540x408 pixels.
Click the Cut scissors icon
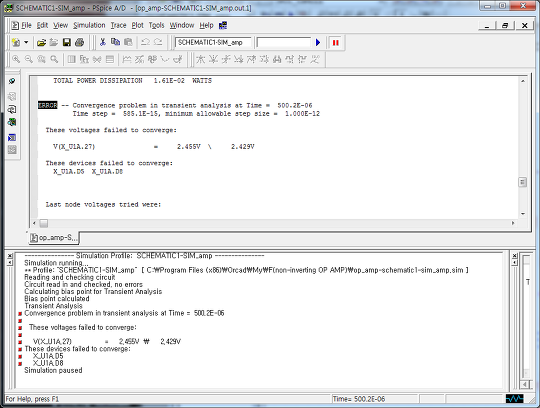pos(102,42)
